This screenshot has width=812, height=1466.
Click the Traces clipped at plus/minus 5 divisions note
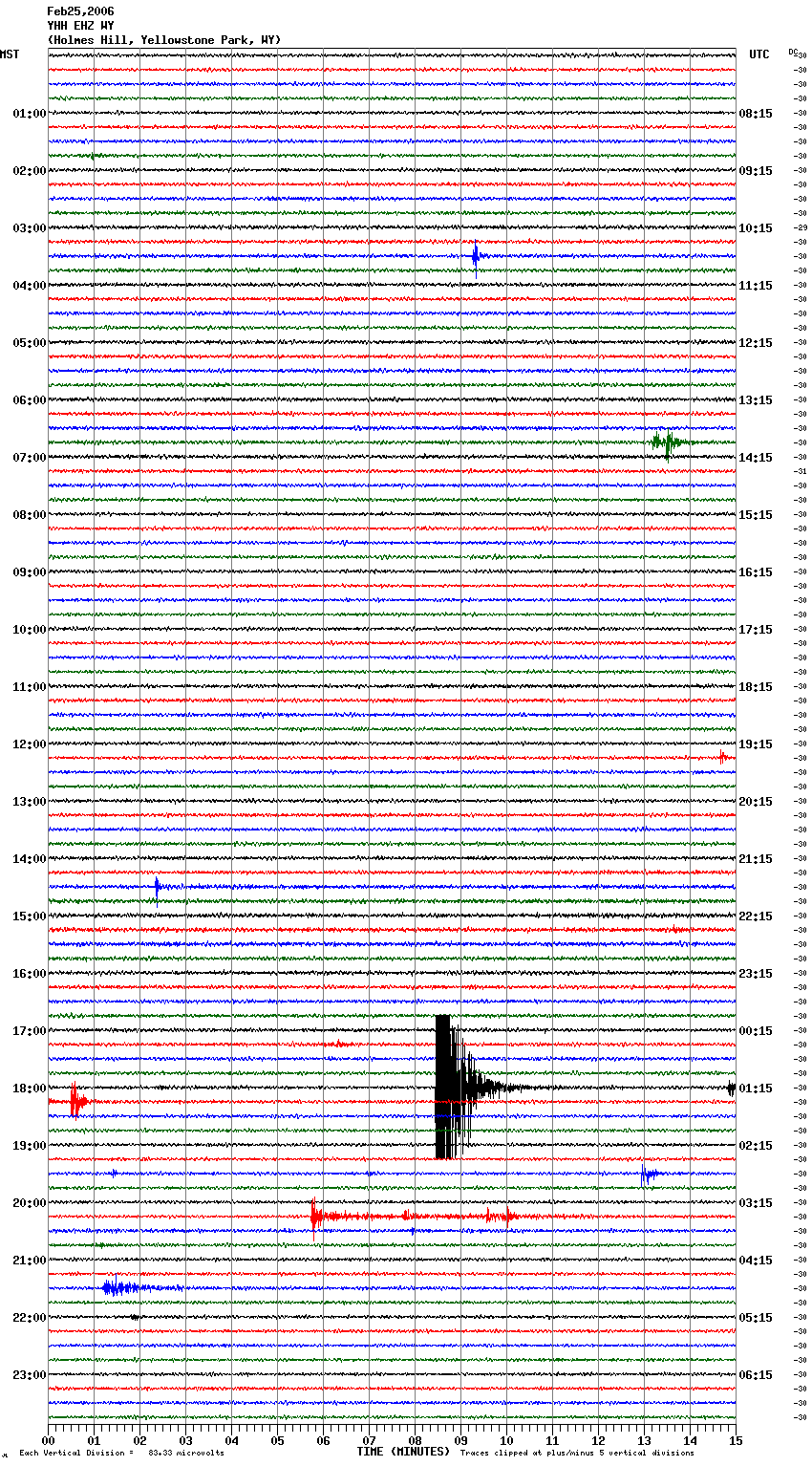pyautogui.click(x=578, y=1453)
